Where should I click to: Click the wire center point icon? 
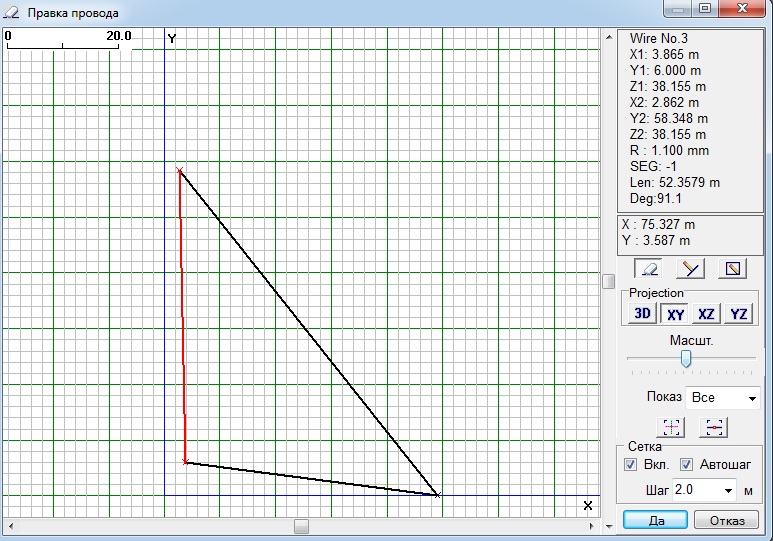pos(714,427)
